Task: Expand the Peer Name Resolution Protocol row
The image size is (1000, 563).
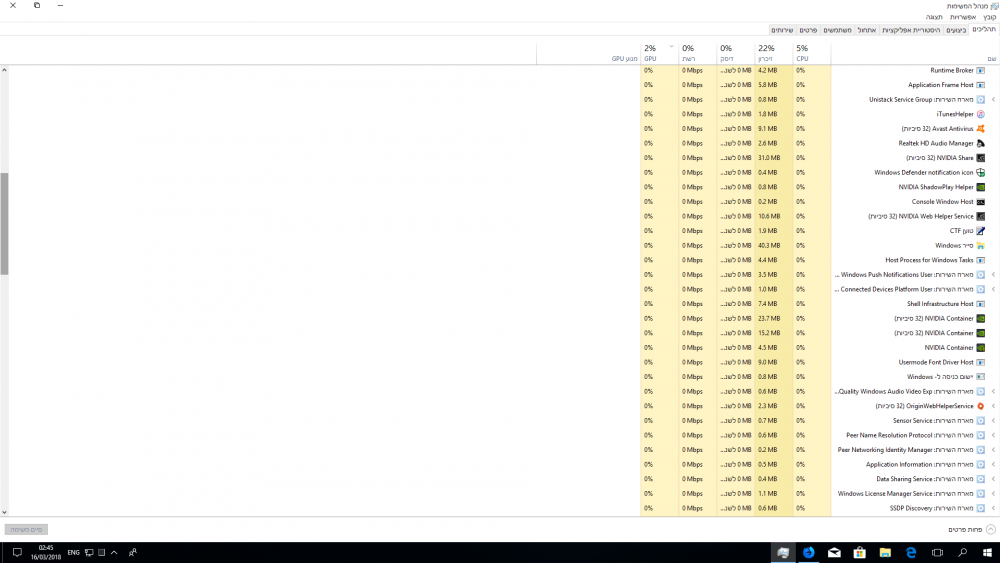Action: pos(993,435)
